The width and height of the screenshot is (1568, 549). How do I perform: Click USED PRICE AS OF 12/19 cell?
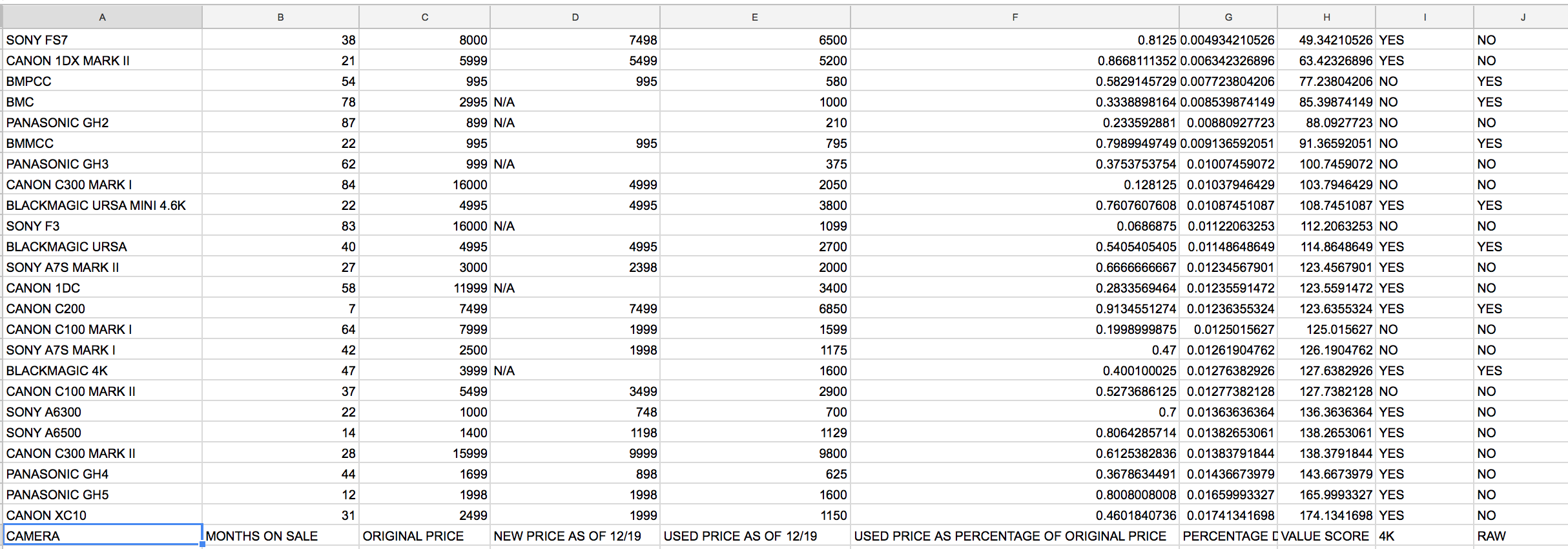pos(754,536)
